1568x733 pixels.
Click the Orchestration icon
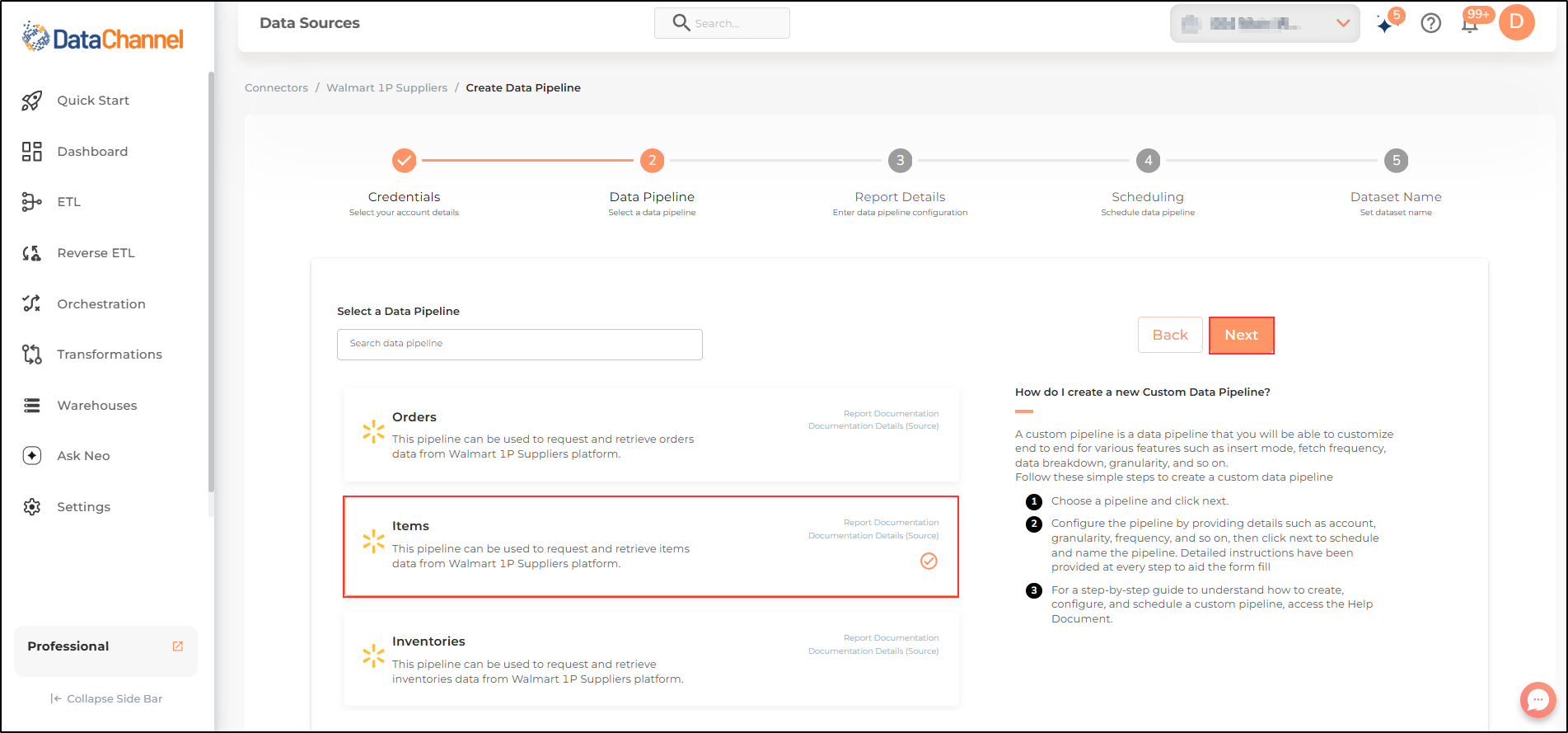[x=31, y=303]
